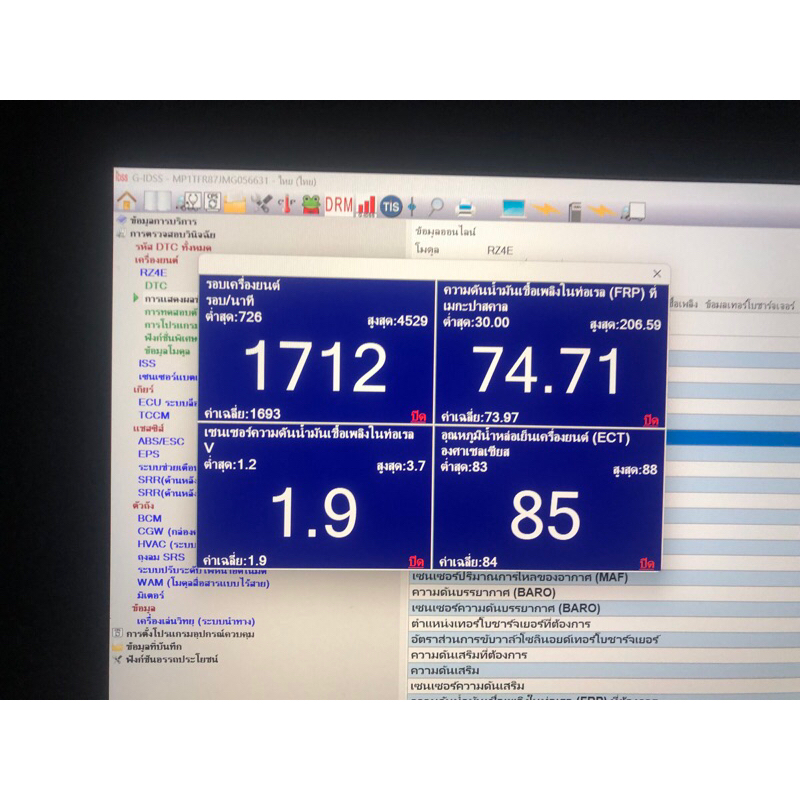This screenshot has width=800, height=800.
Task: Close the FRP 74.71 pressure panel
Action: tap(650, 419)
